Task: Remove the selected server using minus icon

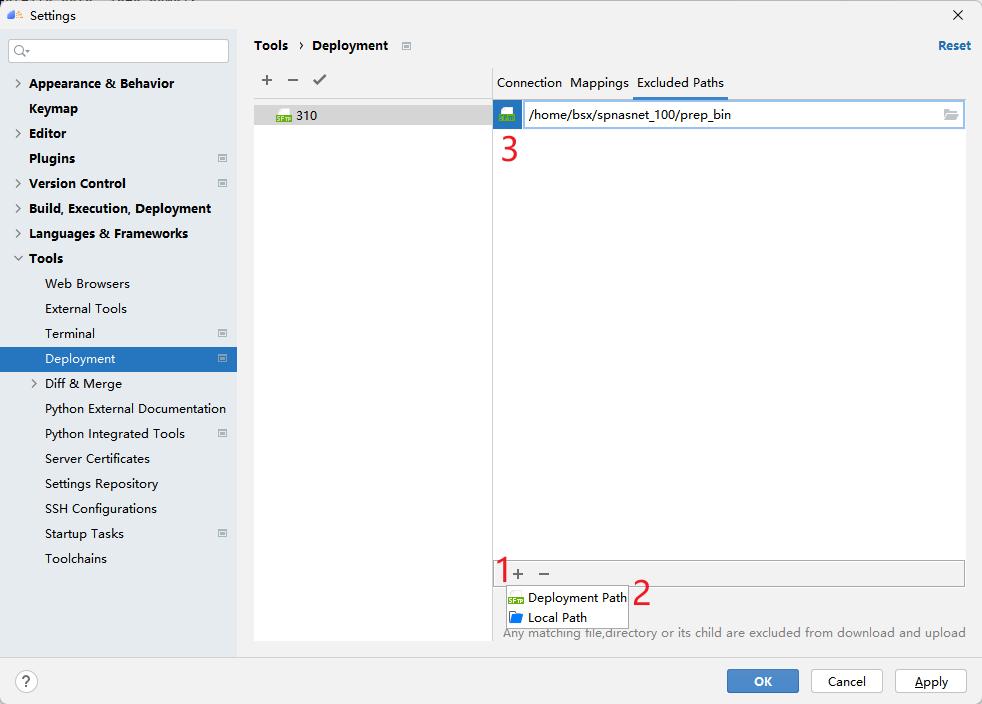Action: [291, 80]
